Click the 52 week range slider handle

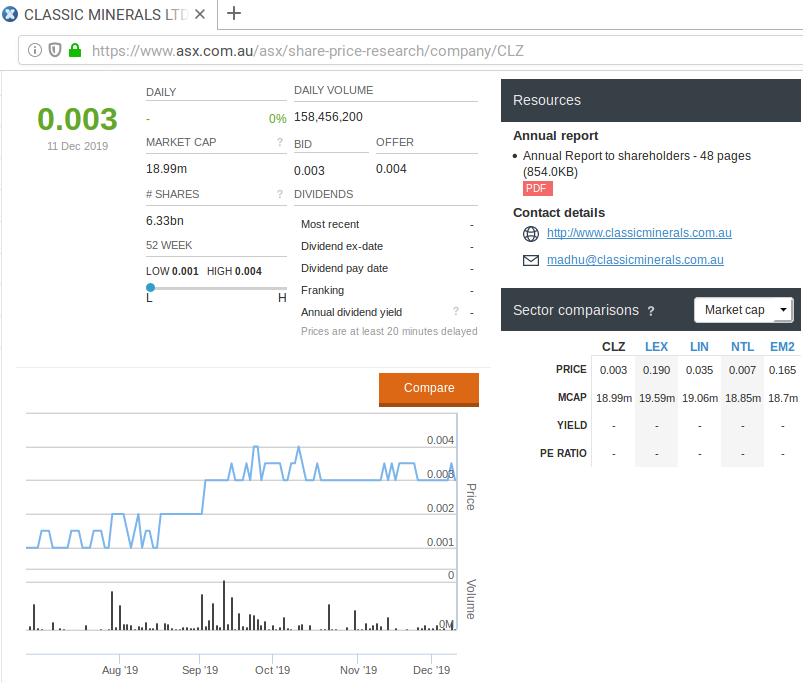point(150,288)
